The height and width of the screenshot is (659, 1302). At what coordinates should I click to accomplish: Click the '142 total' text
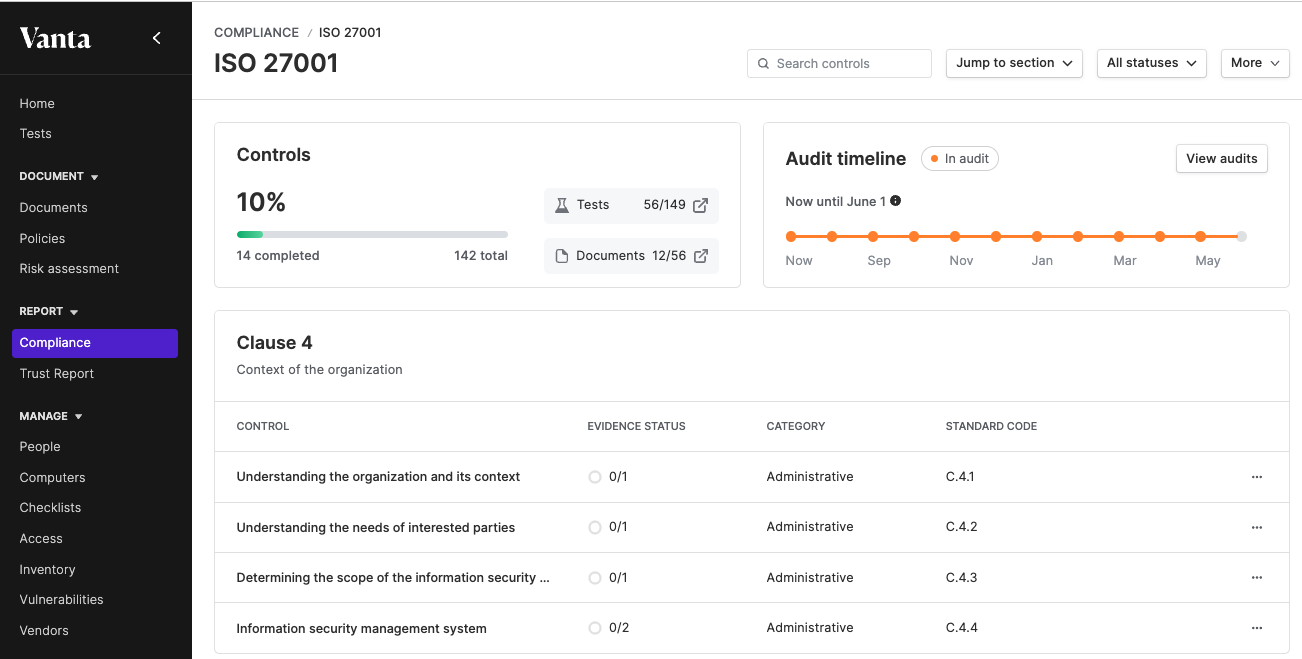pos(481,256)
